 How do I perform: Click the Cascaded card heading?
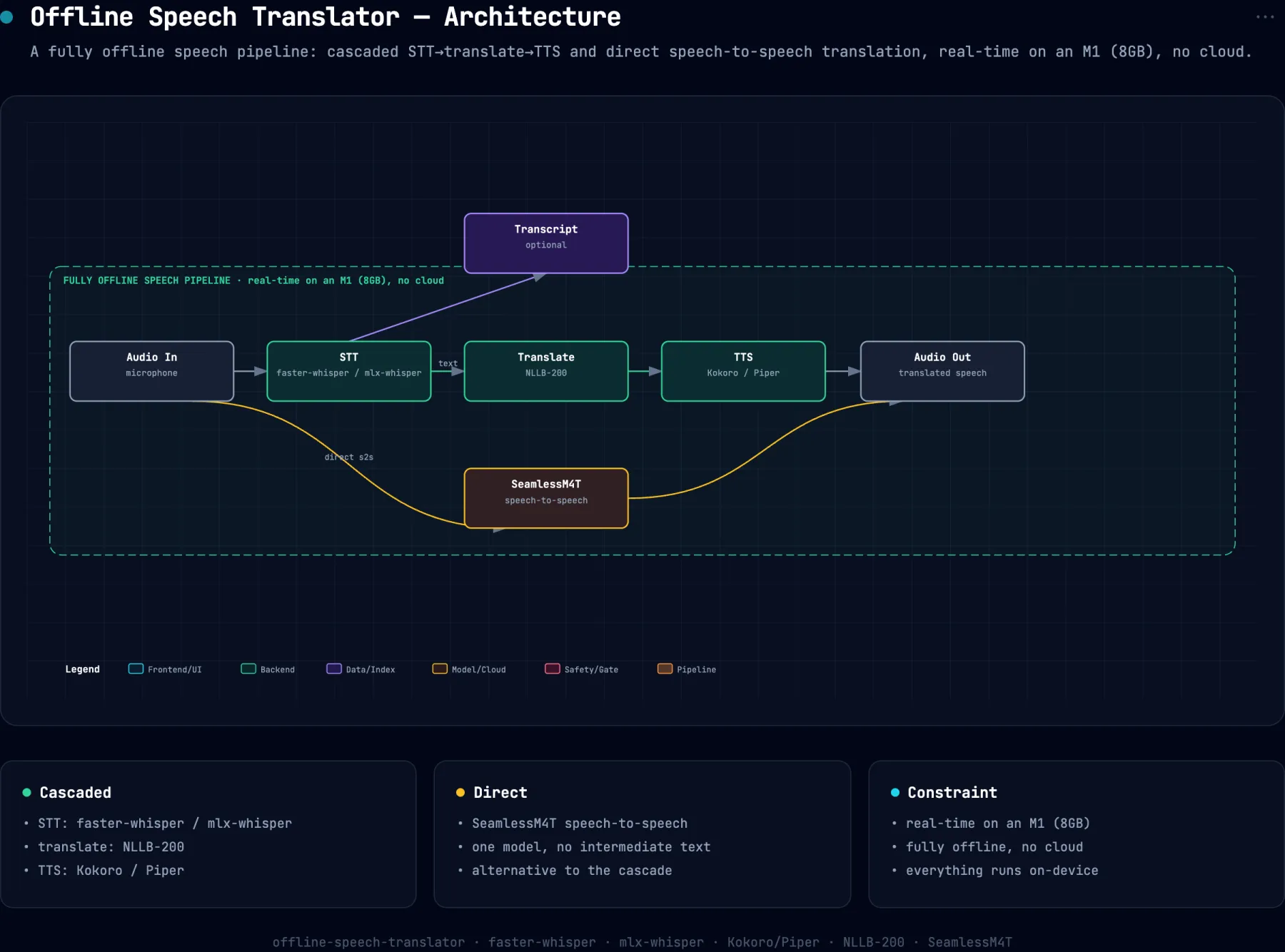click(x=76, y=792)
